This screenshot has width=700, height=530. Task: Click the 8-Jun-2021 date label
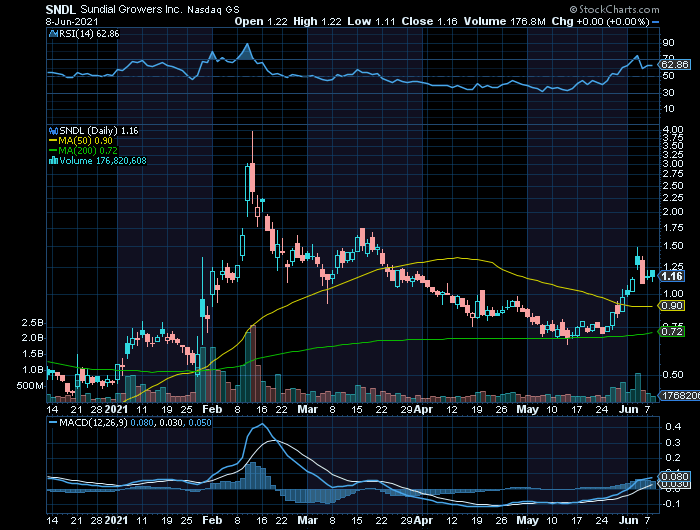click(72, 21)
